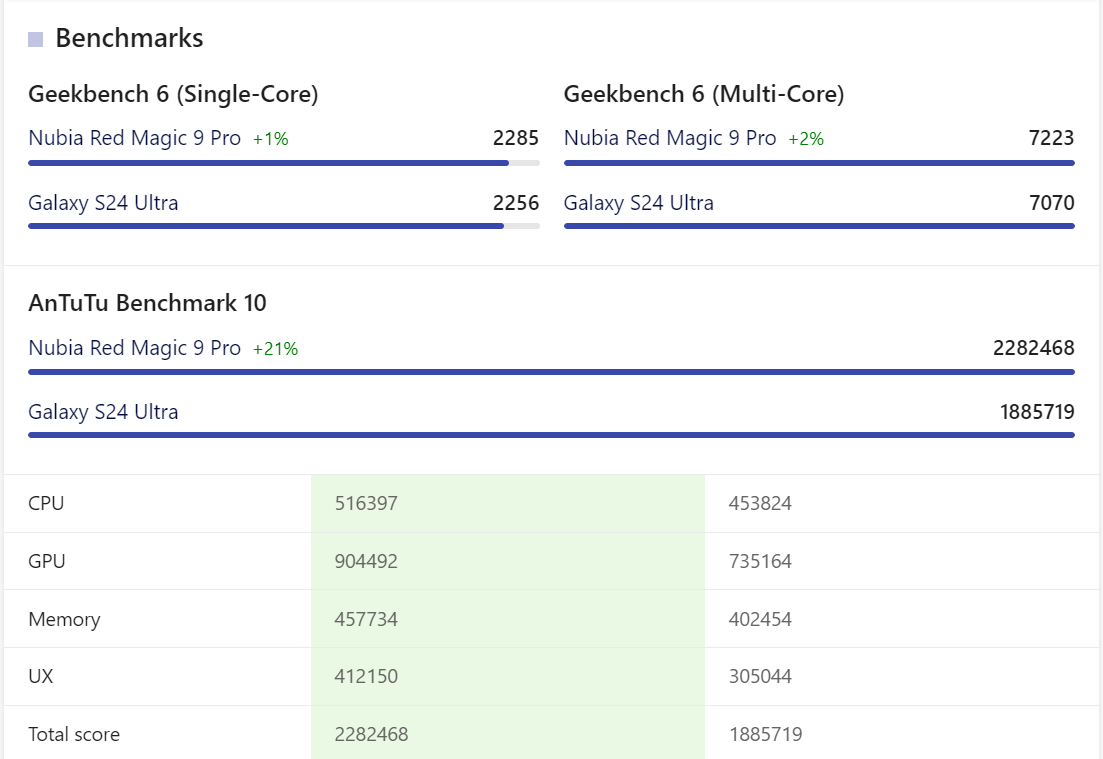The image size is (1103, 759).
Task: Click the Nubia multi-core progress bar
Action: tap(820, 163)
